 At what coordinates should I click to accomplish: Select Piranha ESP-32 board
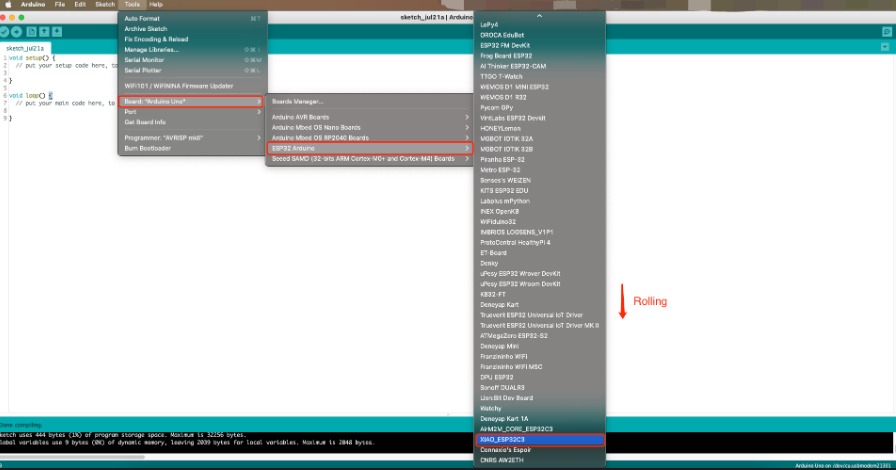pos(539,160)
